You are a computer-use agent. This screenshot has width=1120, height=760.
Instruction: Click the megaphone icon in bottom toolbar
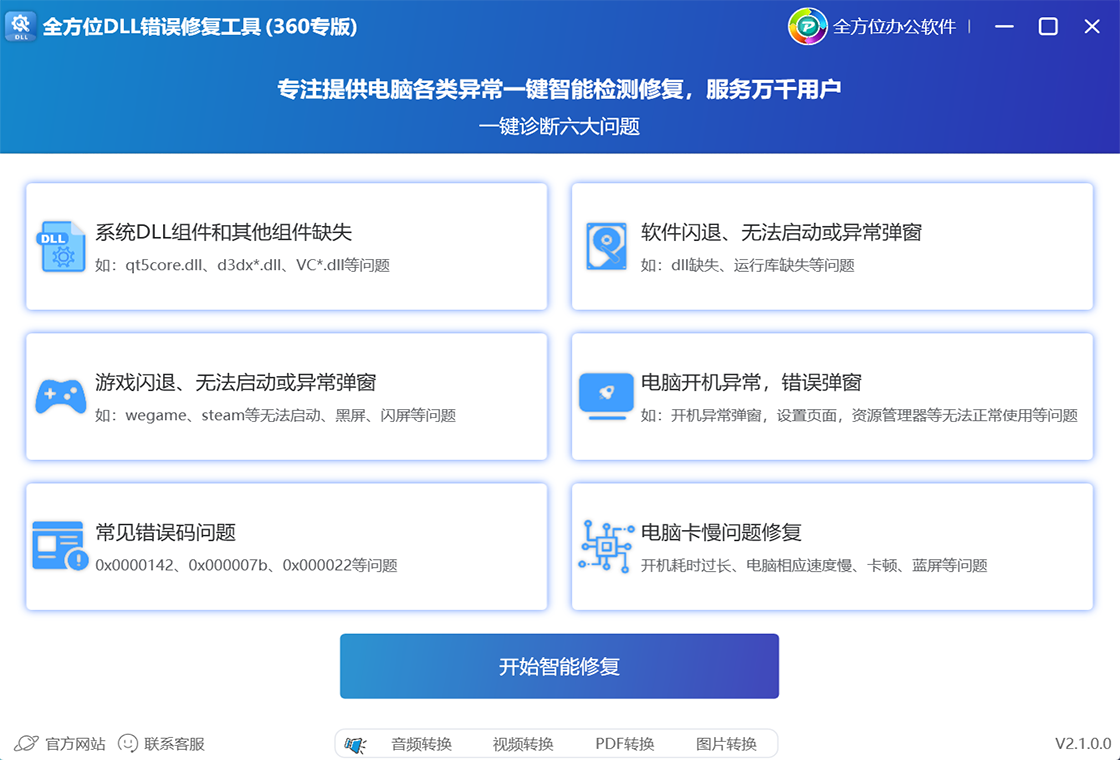(355, 744)
